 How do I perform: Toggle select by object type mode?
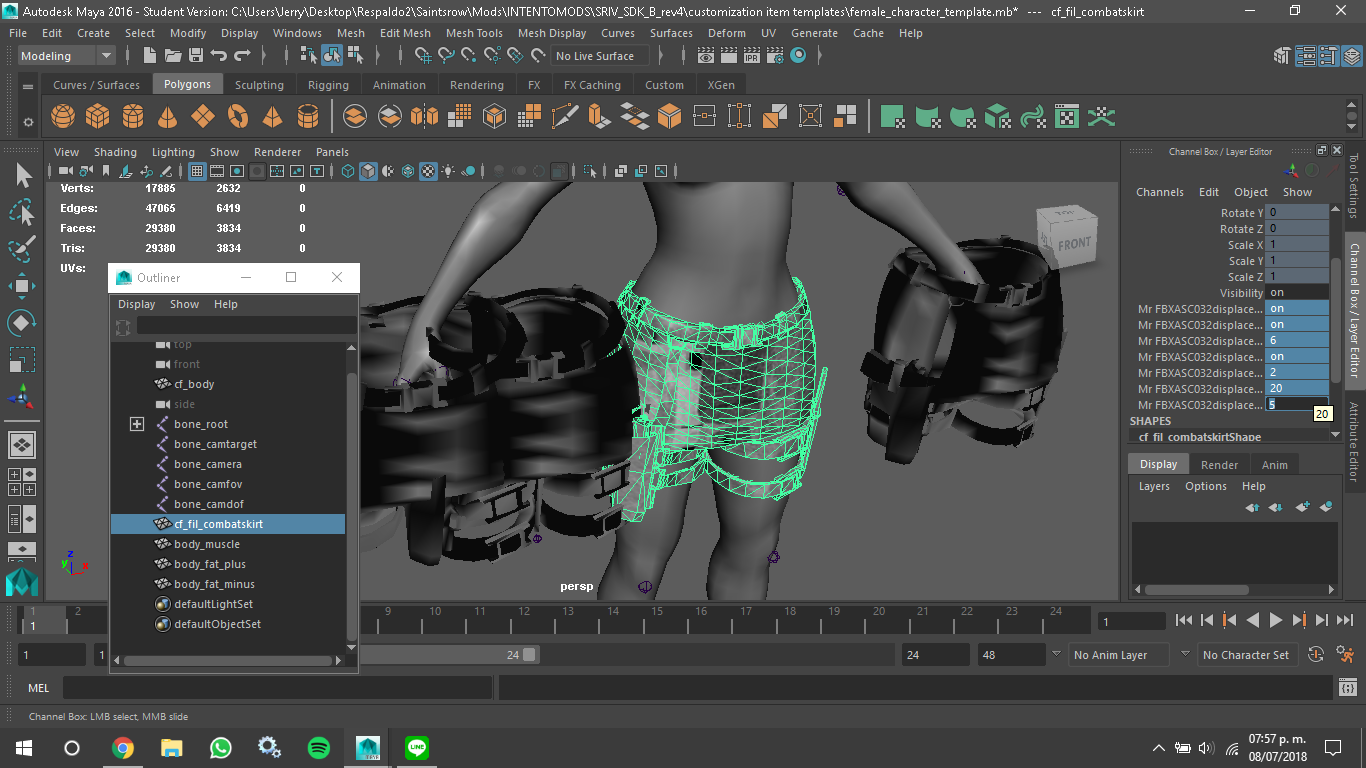point(332,56)
